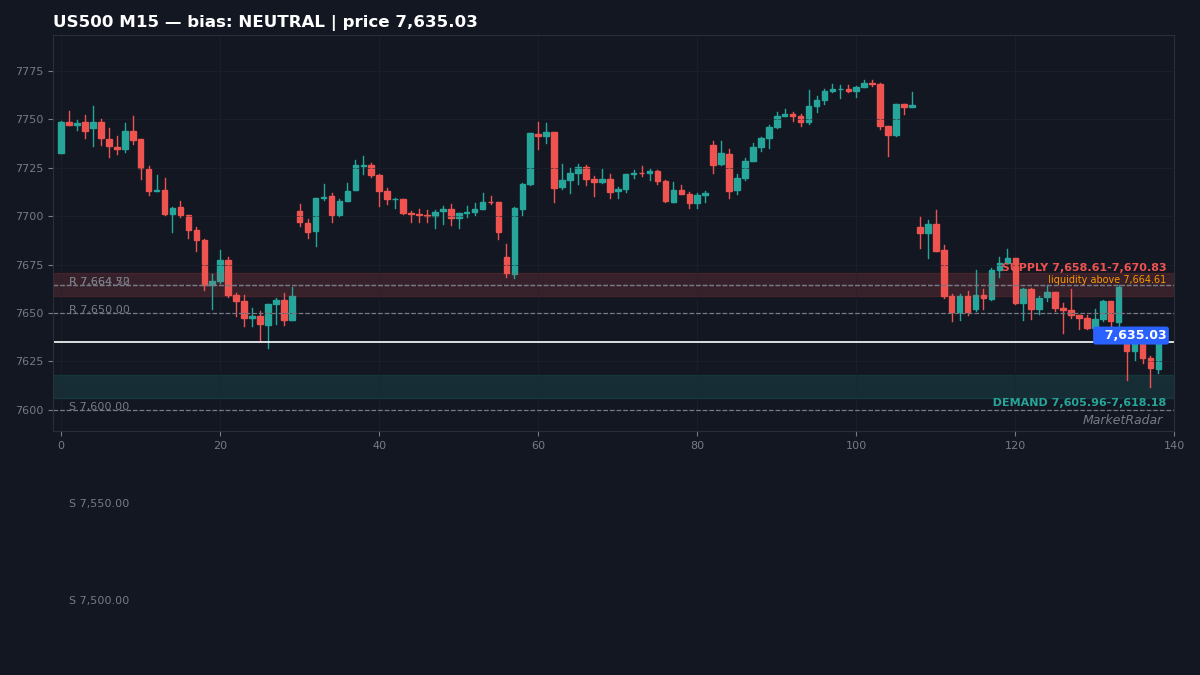
Task: Click the 60 label on the time axis
Action: [x=538, y=446]
